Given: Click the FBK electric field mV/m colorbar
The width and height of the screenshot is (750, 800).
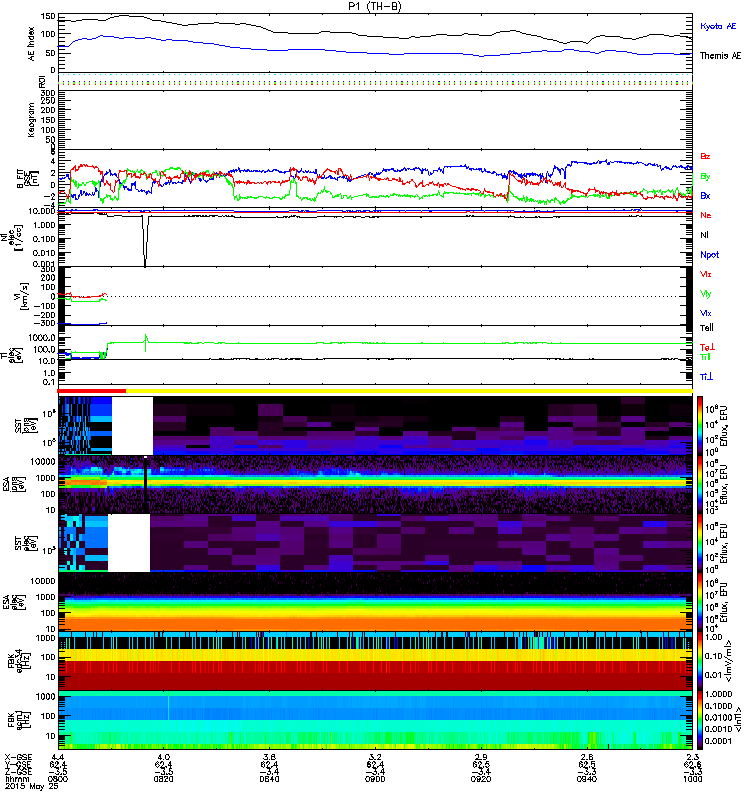Looking at the screenshot, I should click(x=700, y=661).
